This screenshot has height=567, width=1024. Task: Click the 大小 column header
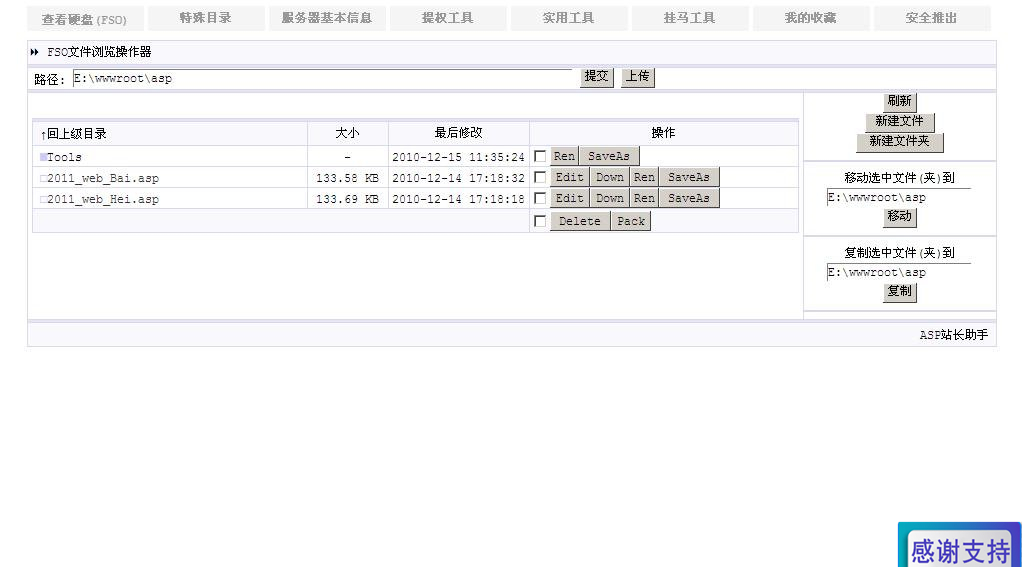coord(347,133)
